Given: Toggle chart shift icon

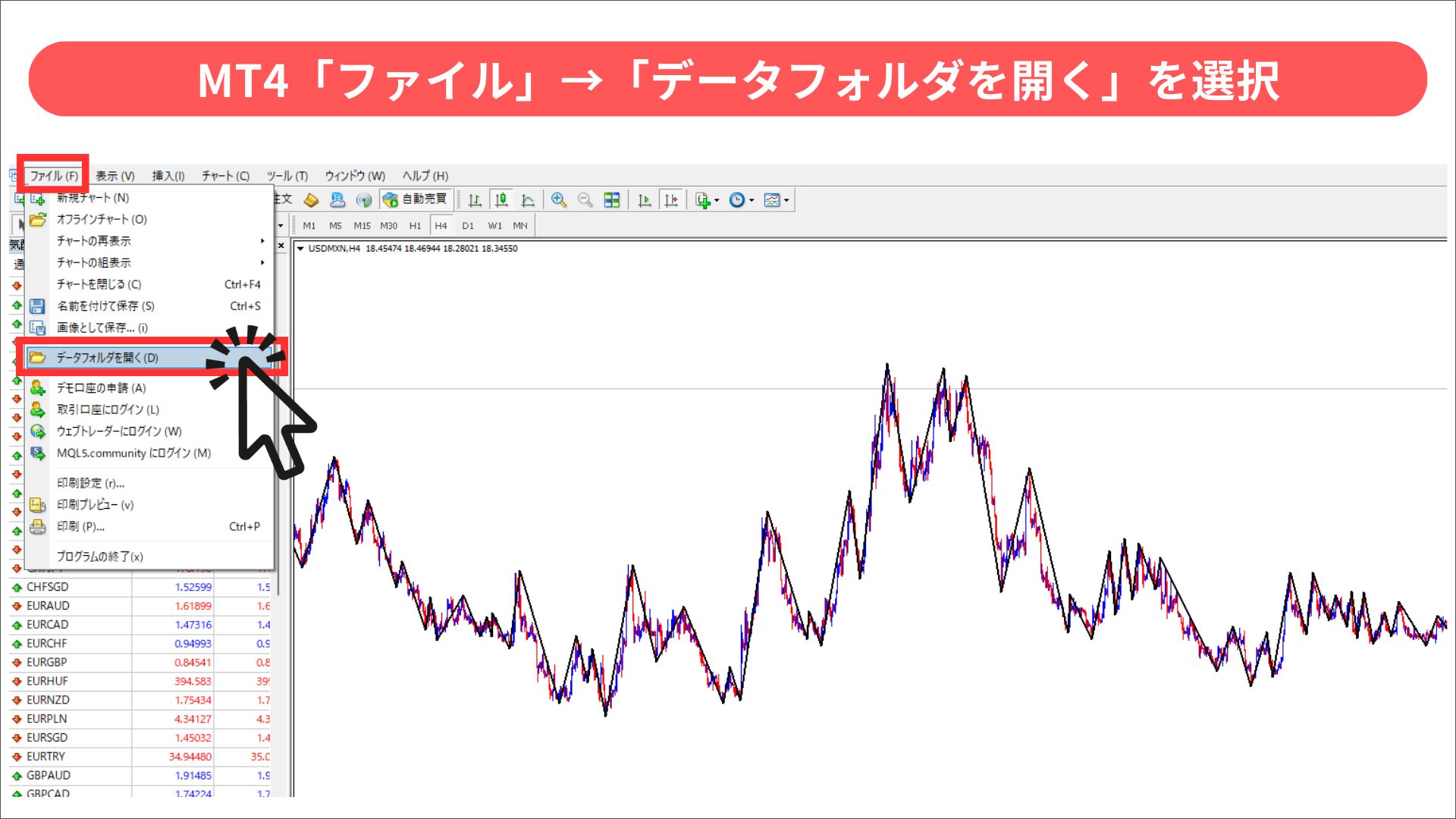Looking at the screenshot, I should pyautogui.click(x=671, y=200).
